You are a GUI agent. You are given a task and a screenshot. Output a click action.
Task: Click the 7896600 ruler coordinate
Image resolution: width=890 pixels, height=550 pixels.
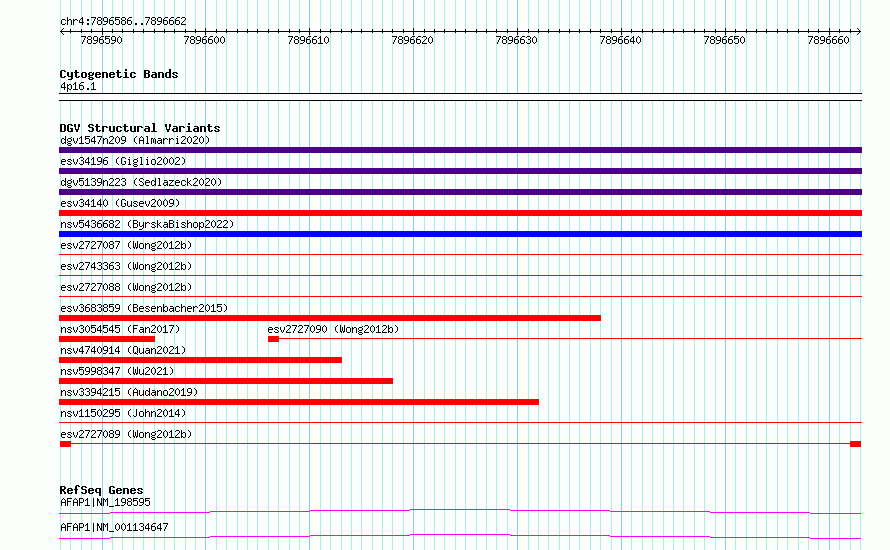click(205, 40)
